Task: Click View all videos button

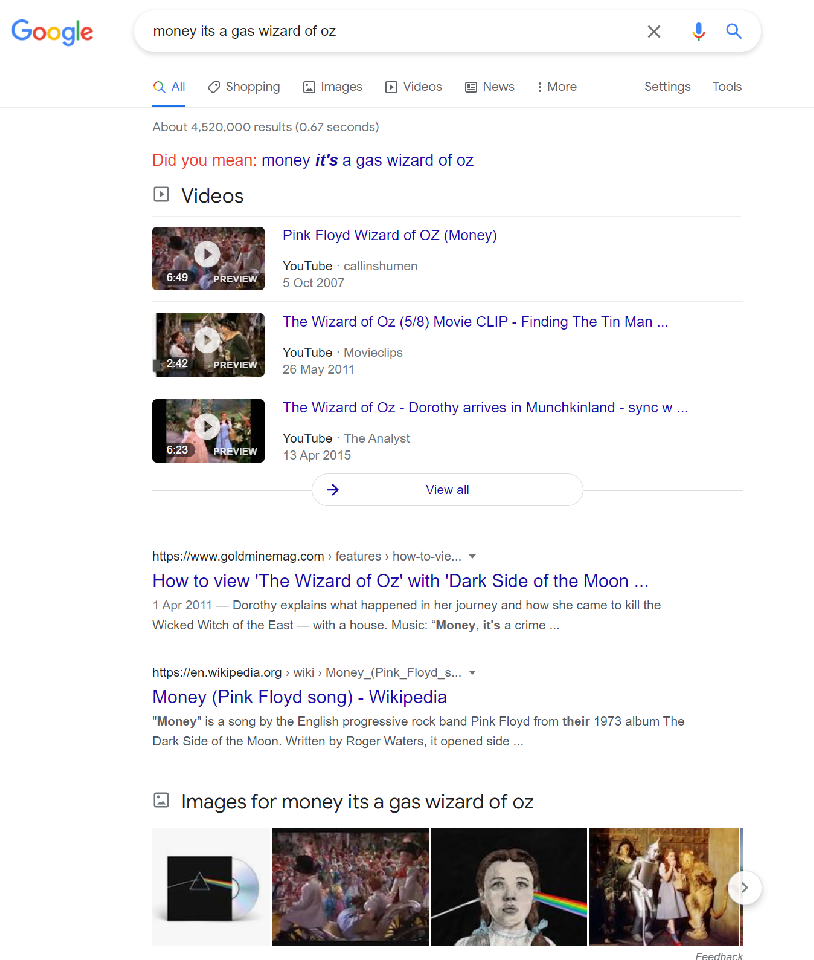Action: pos(447,490)
